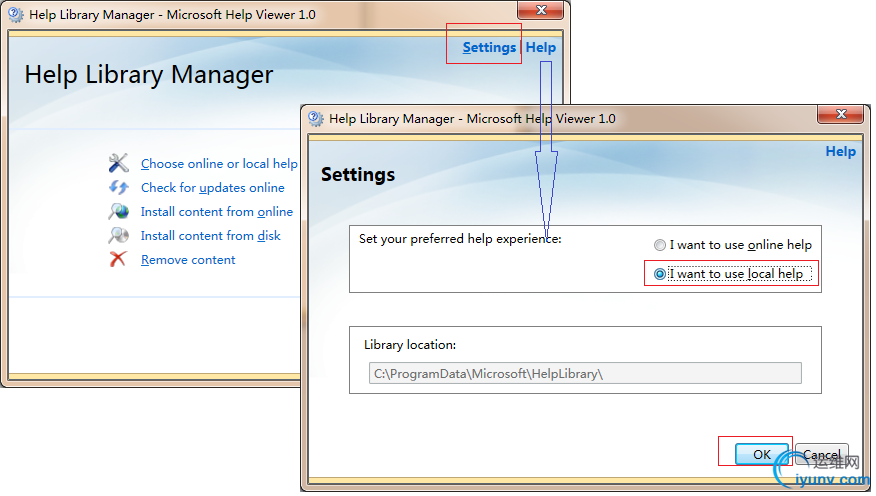Open Help link in the Settings dialog
Image resolution: width=876 pixels, height=496 pixels.
(840, 151)
